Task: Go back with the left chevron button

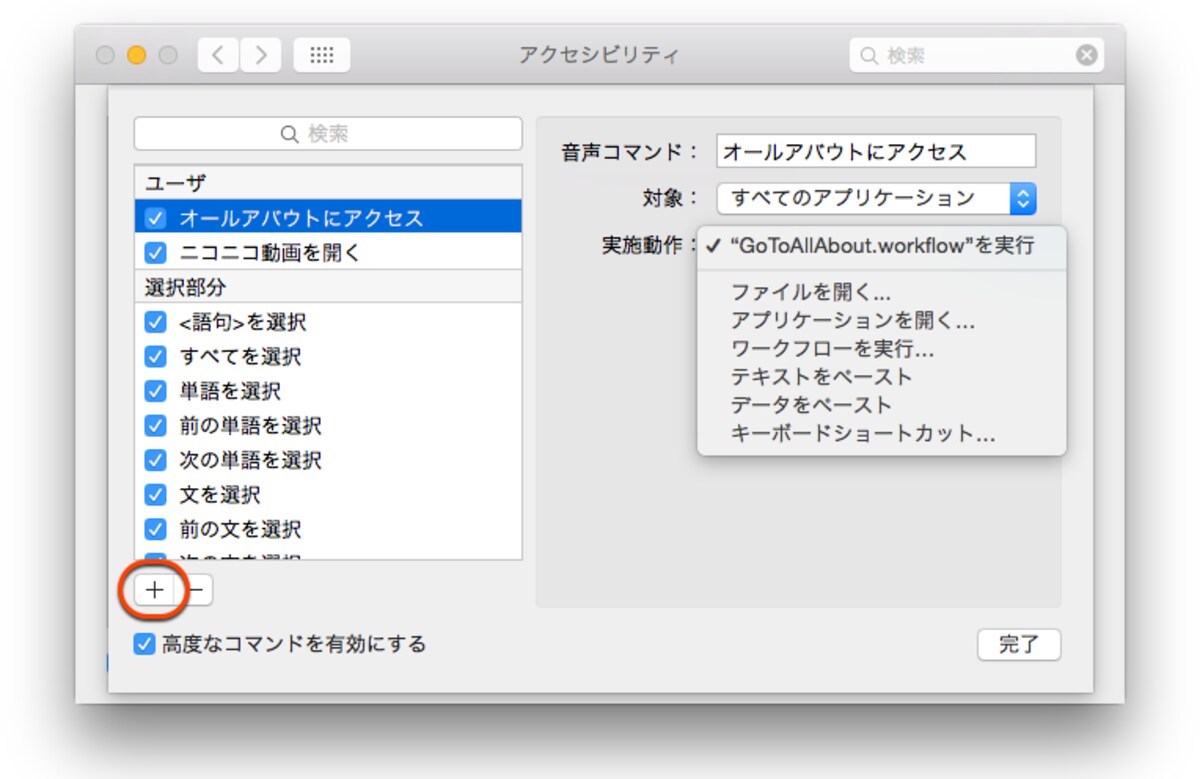Action: click(217, 55)
